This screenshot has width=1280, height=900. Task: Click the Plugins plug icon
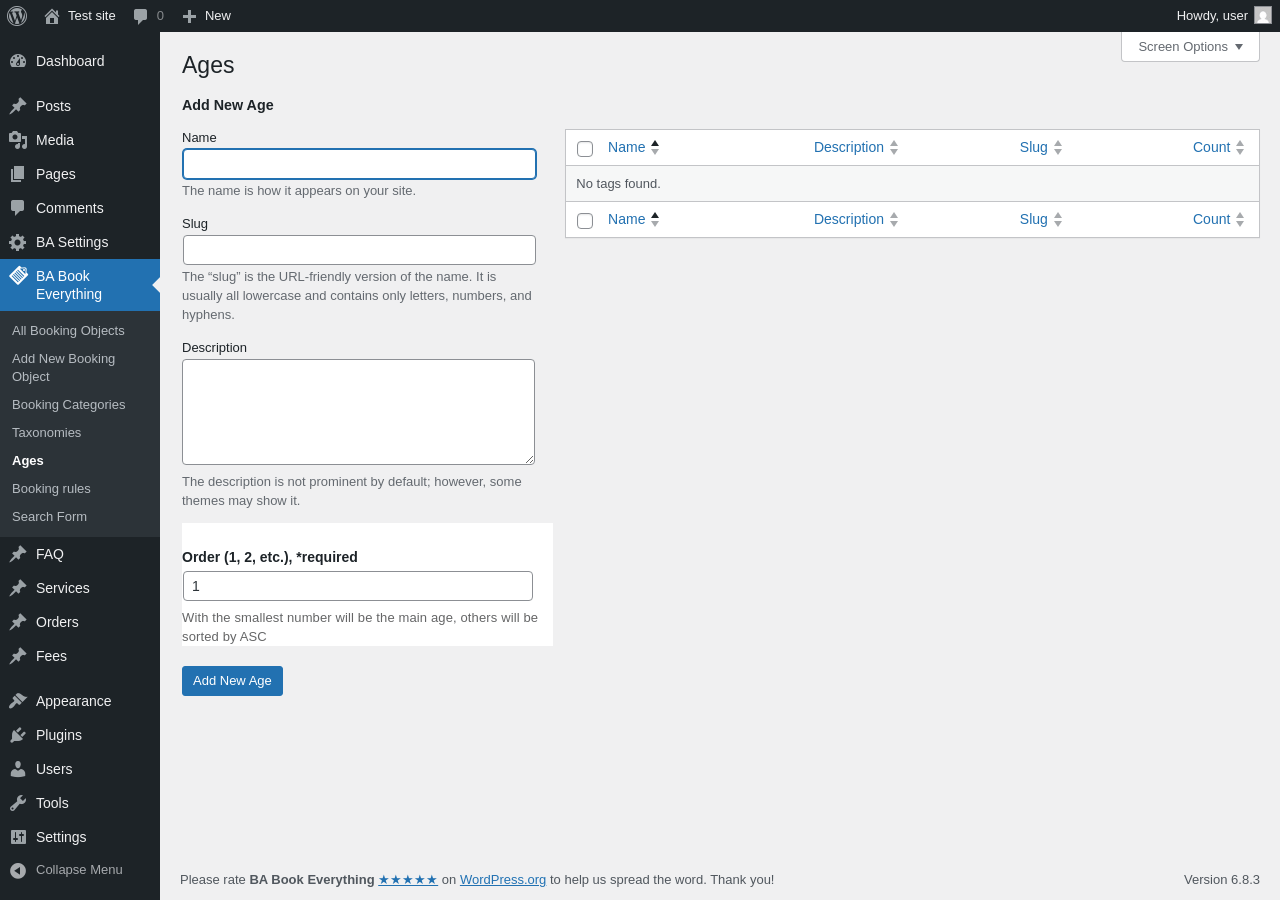[x=18, y=735]
